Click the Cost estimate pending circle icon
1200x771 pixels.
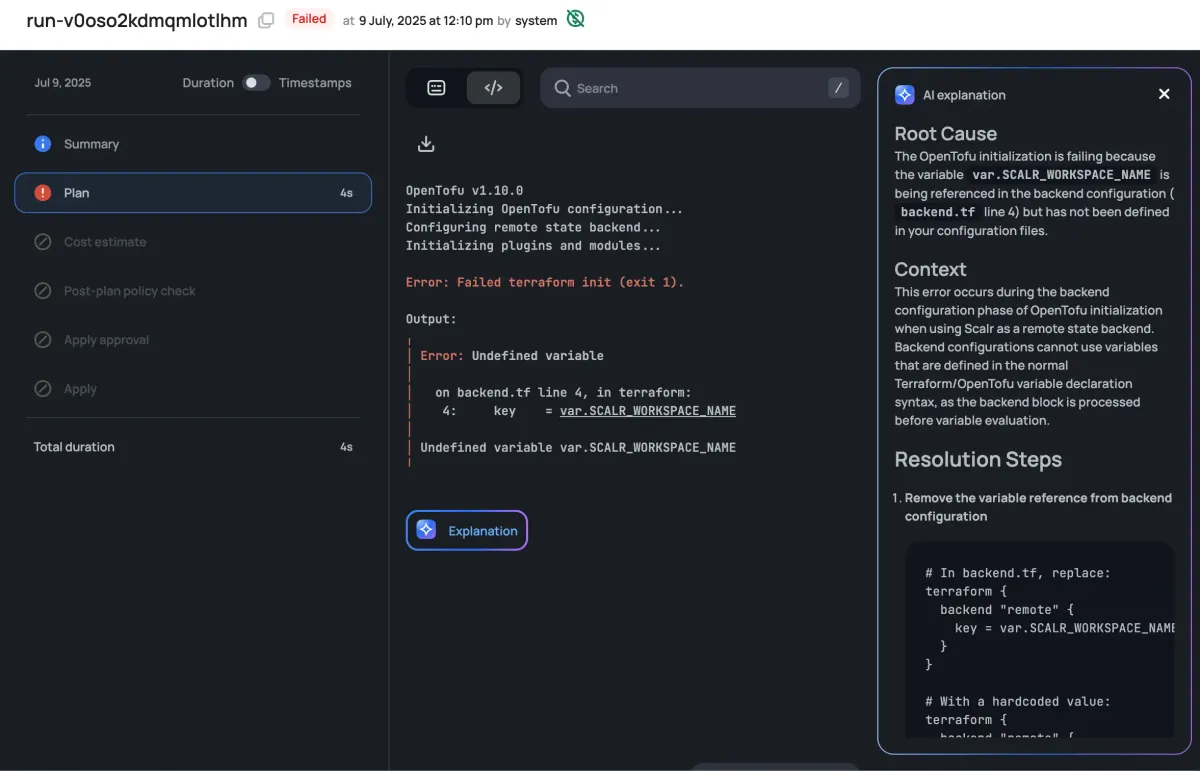[x=42, y=241]
